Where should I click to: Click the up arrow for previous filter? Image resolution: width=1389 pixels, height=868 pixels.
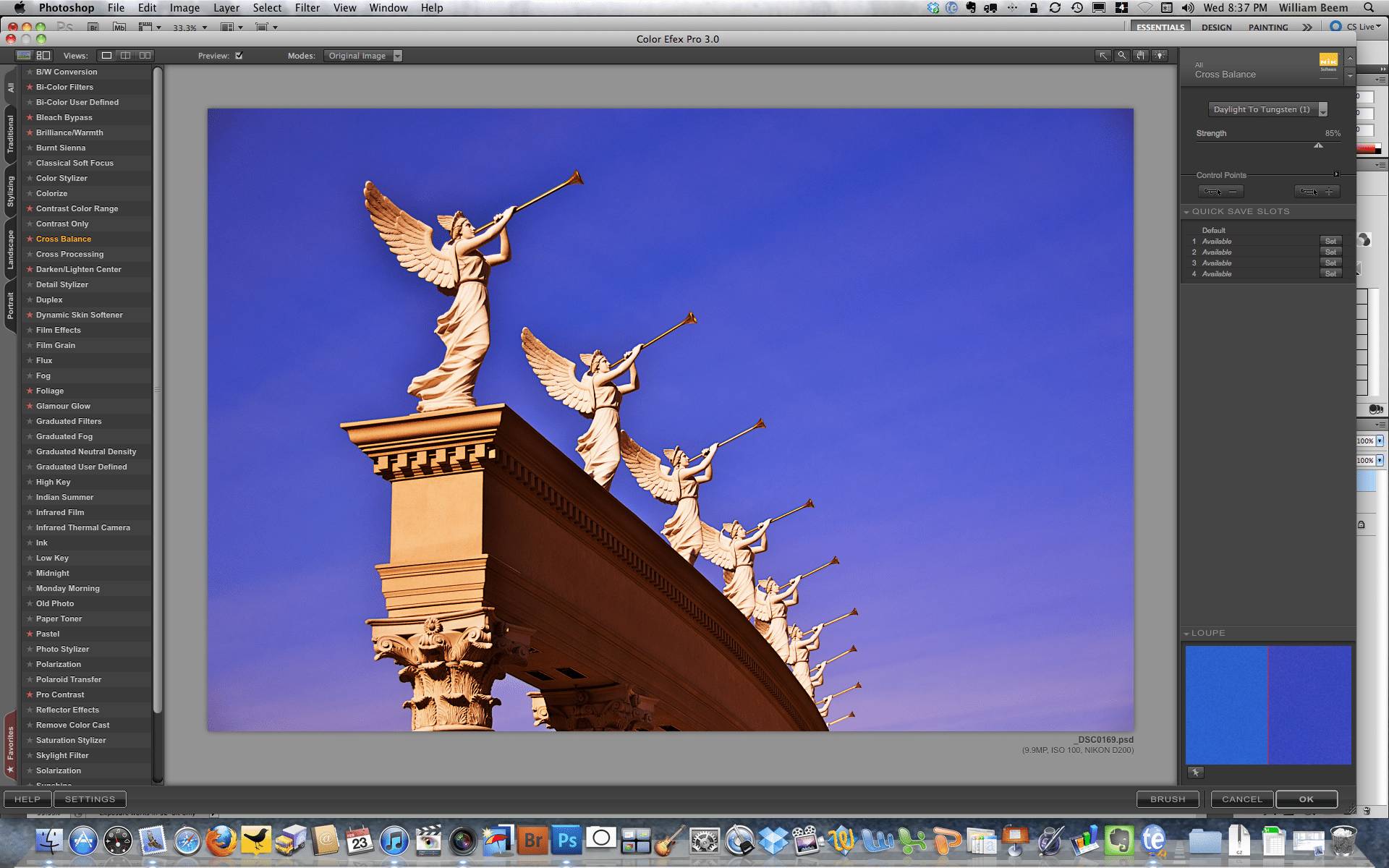pos(1350,58)
